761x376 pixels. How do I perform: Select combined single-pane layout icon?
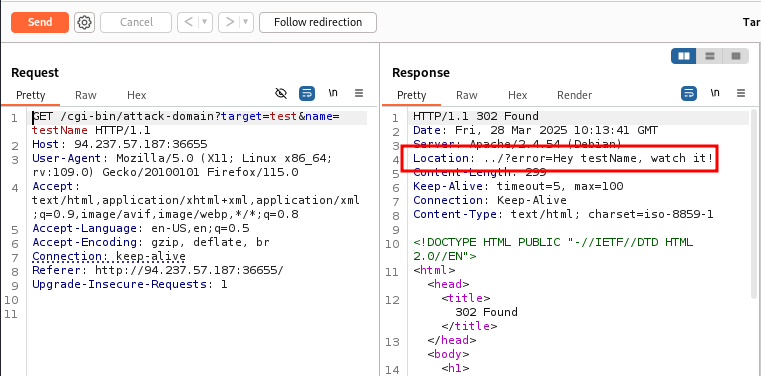[x=736, y=56]
